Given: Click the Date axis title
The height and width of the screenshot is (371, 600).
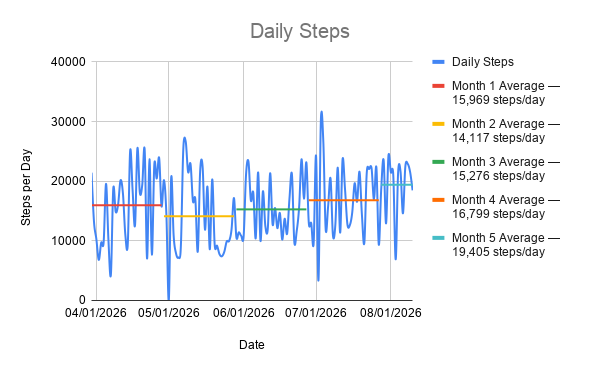Looking at the screenshot, I should [251, 345].
